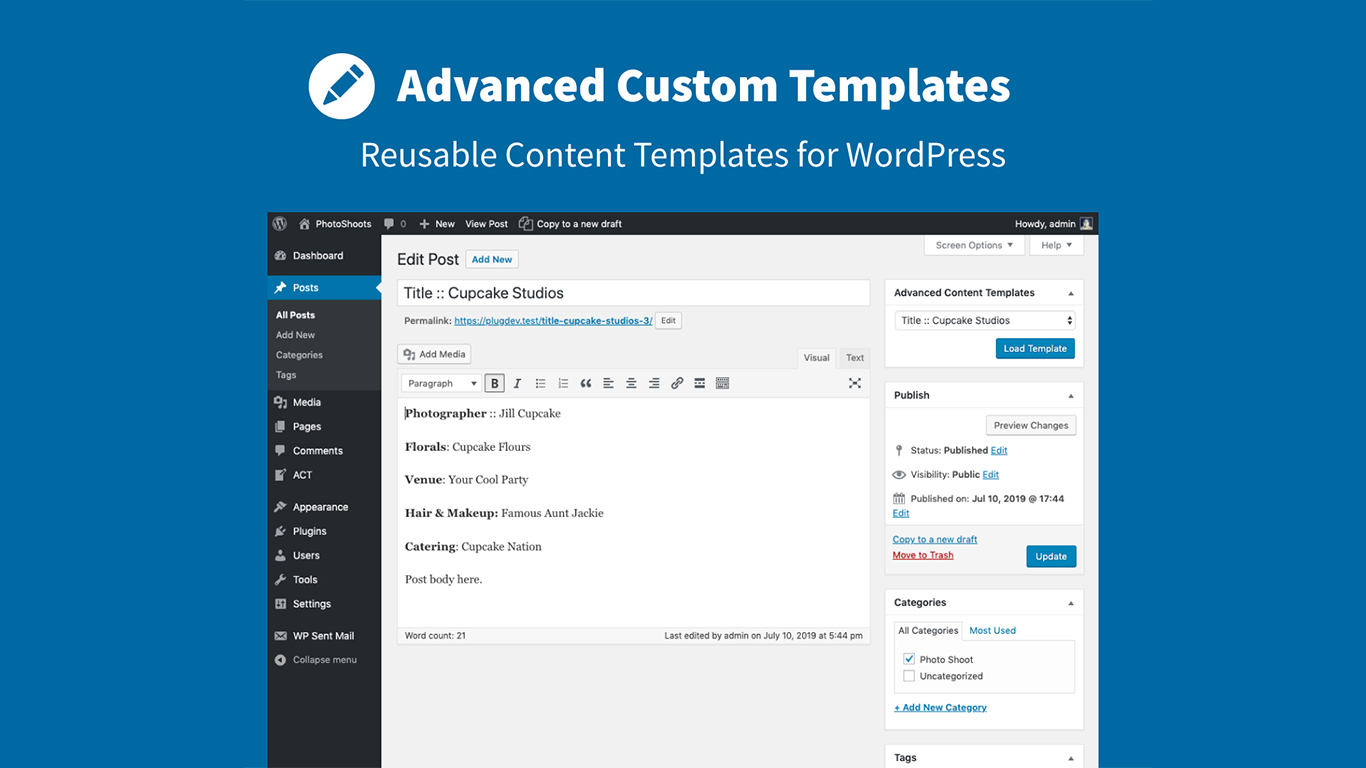Insert a numbered list
The width and height of the screenshot is (1366, 768).
pyautogui.click(x=563, y=383)
